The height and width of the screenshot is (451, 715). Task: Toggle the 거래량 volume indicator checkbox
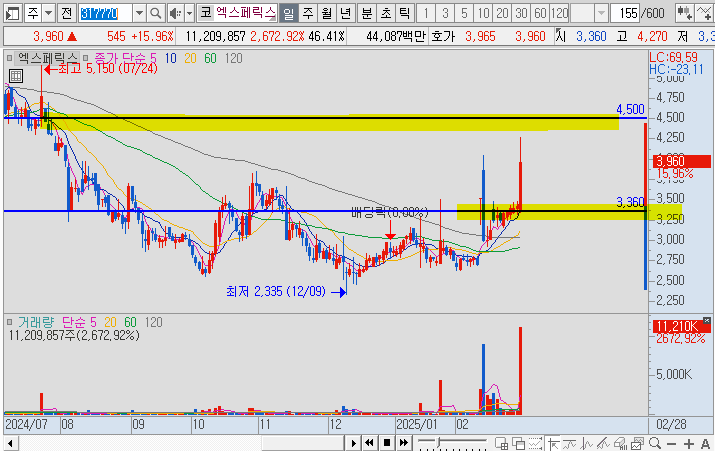click(10, 322)
